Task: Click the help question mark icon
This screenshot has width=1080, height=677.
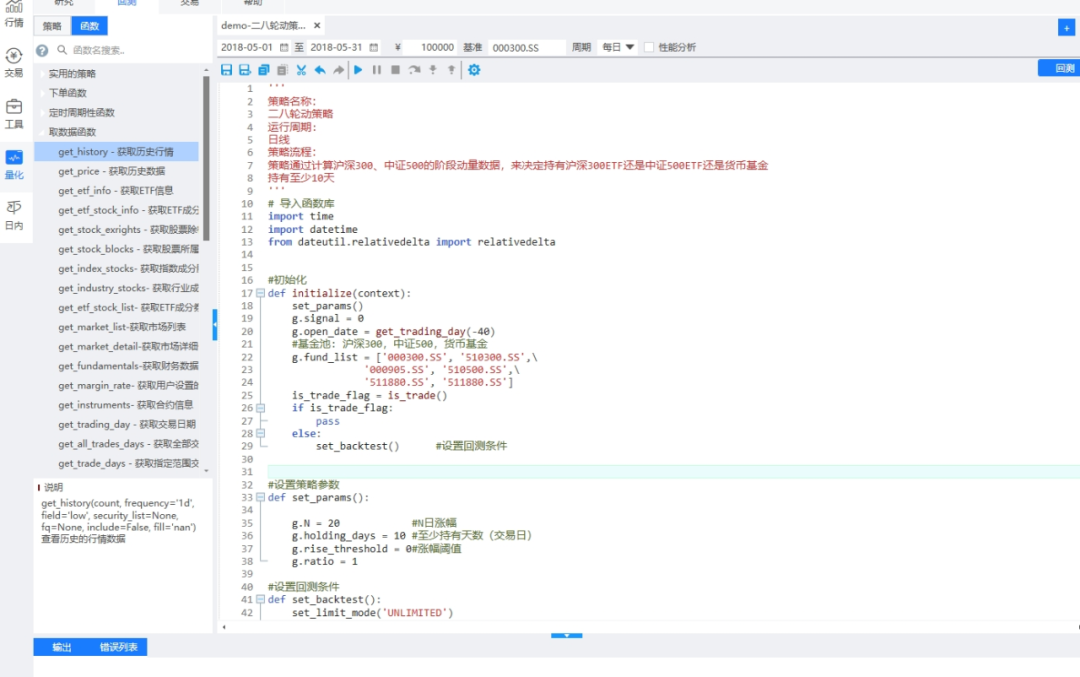Action: pyautogui.click(x=42, y=50)
